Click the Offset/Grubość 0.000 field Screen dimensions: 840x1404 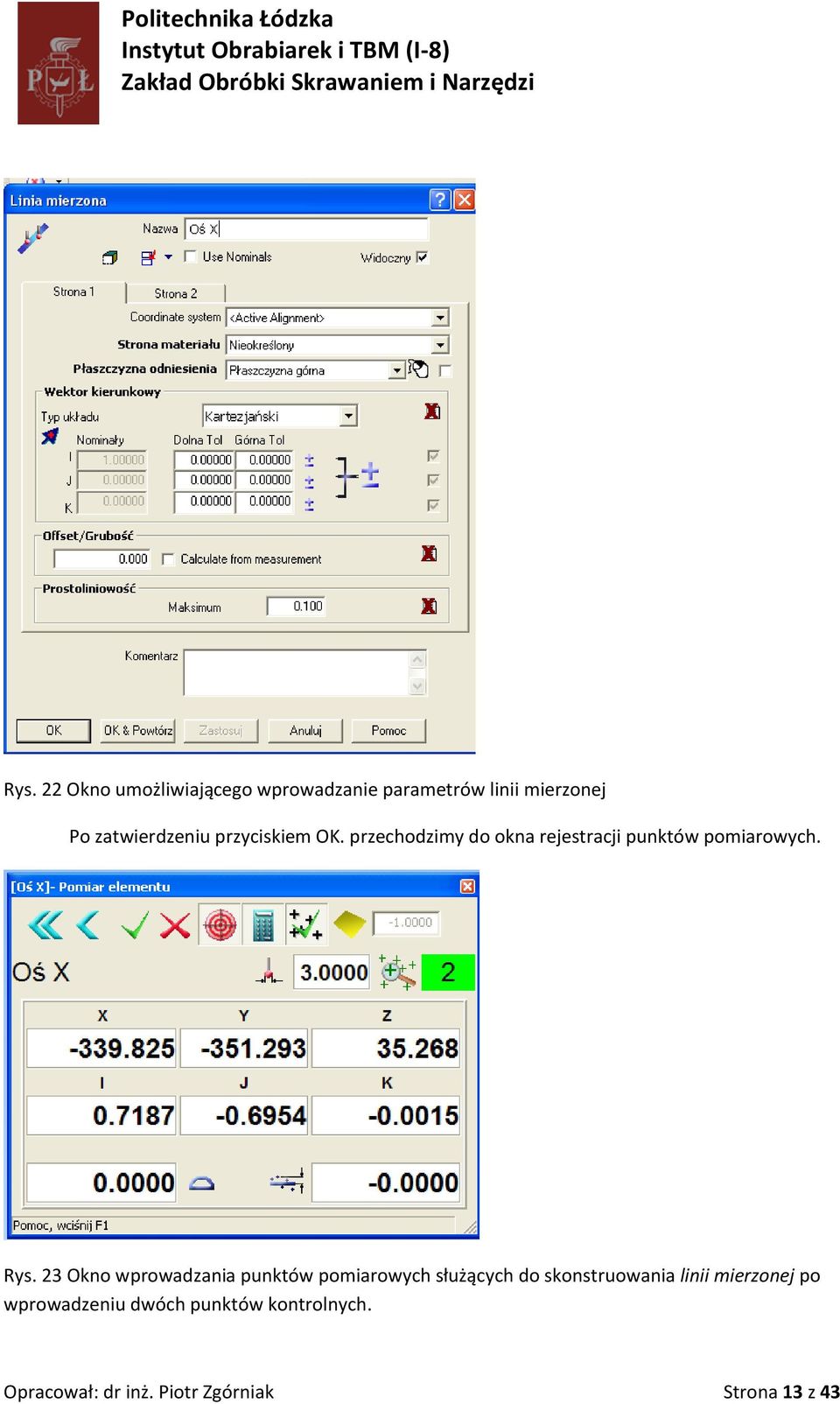(x=102, y=558)
